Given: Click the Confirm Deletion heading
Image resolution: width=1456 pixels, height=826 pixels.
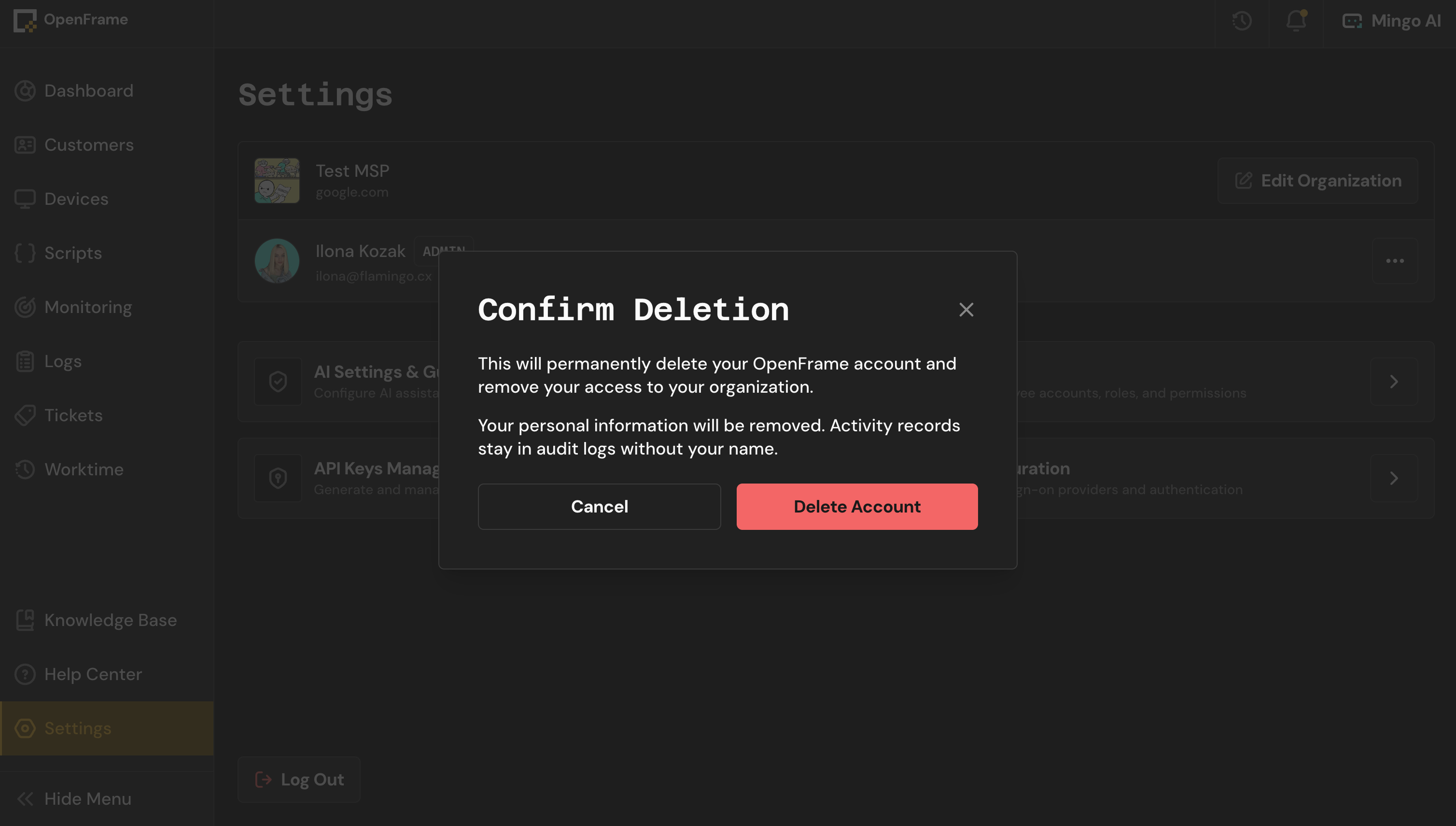Looking at the screenshot, I should tap(633, 310).
